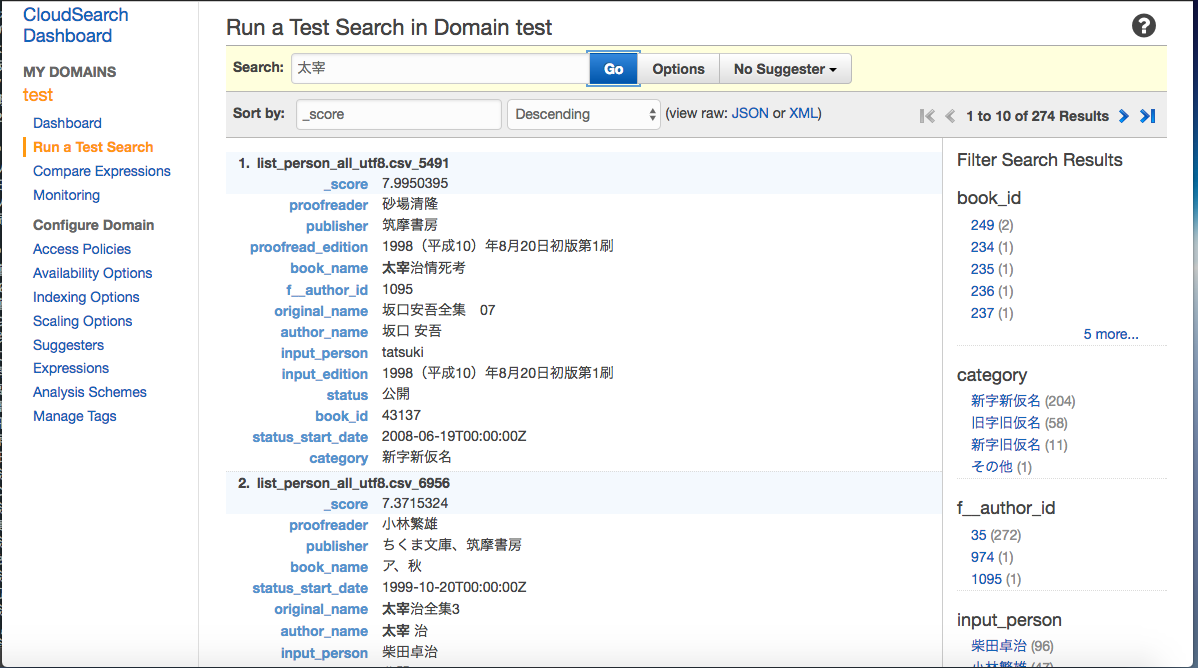1198x668 pixels.
Task: Click the score value 7.9950395
Action: click(x=415, y=183)
